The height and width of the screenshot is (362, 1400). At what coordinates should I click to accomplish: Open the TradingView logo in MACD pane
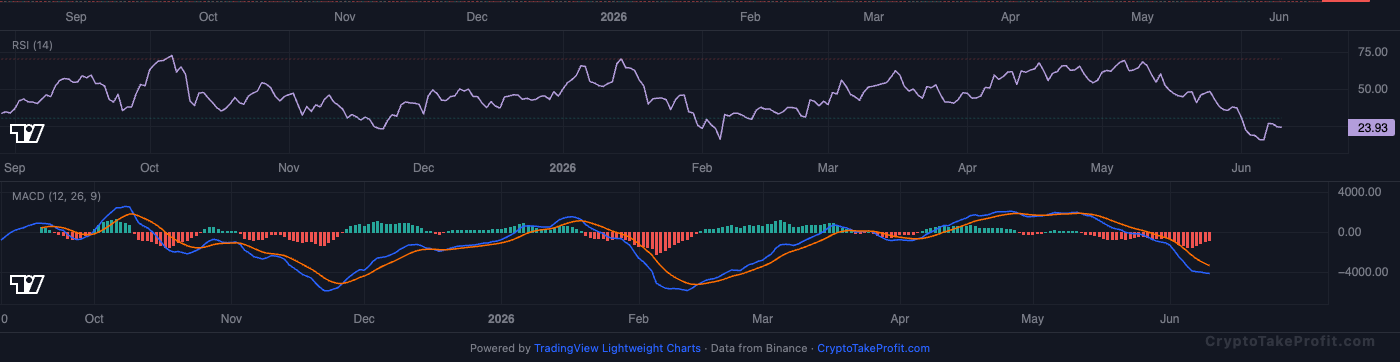click(x=26, y=284)
